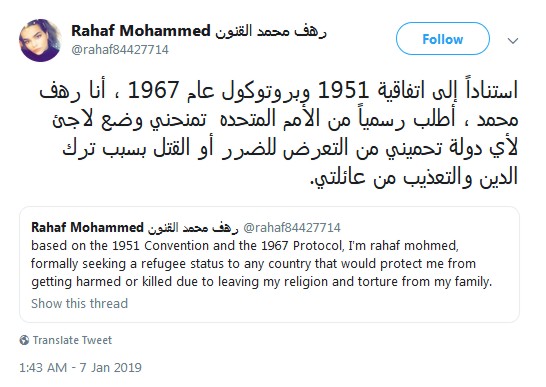Click the Arabic name next to Rahaf Mohammed

pyautogui.click(x=271, y=32)
